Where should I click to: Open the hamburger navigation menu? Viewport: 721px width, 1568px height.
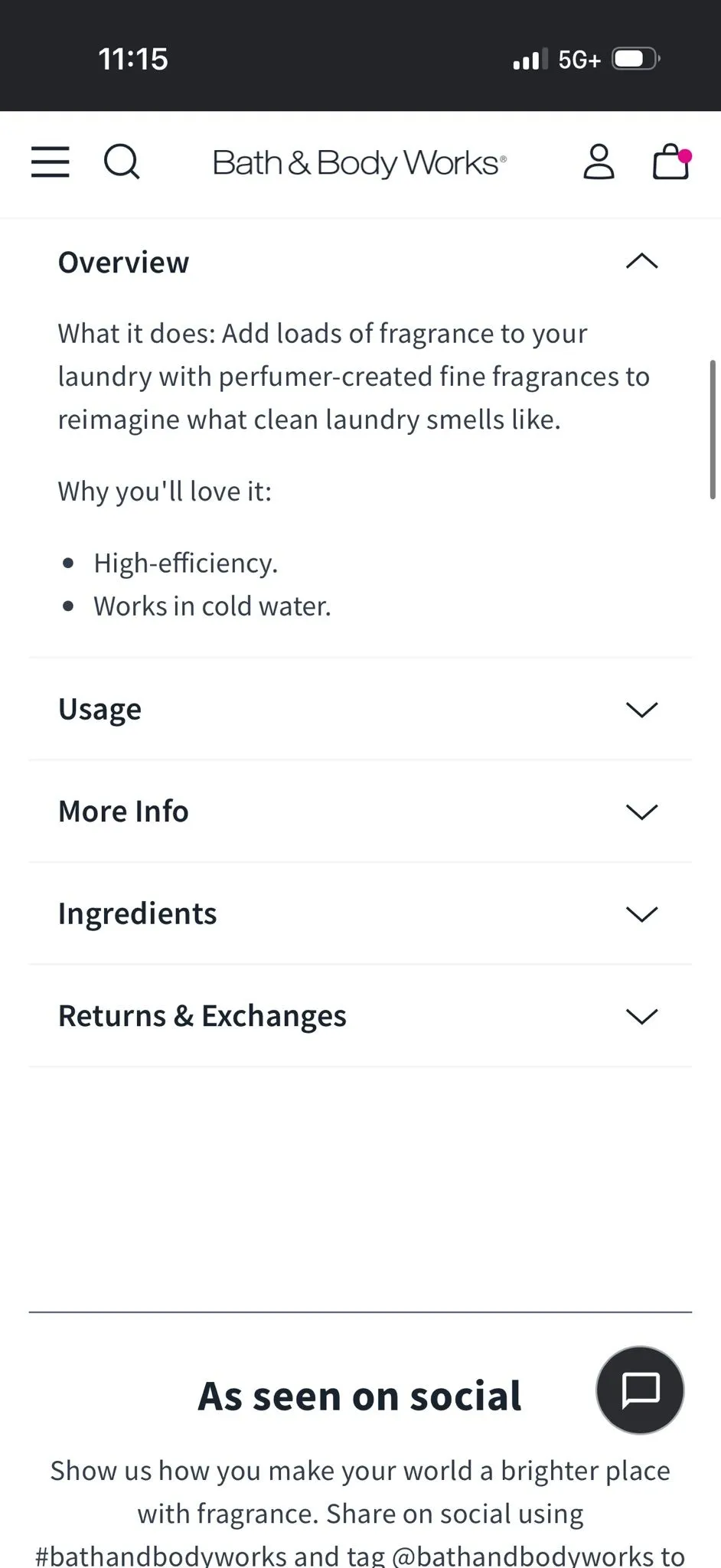pos(51,162)
